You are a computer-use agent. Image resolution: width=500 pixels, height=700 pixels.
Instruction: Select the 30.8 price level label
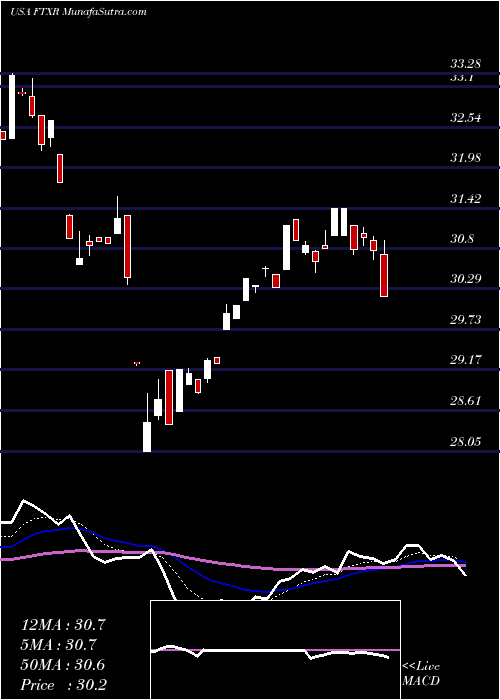(x=462, y=238)
